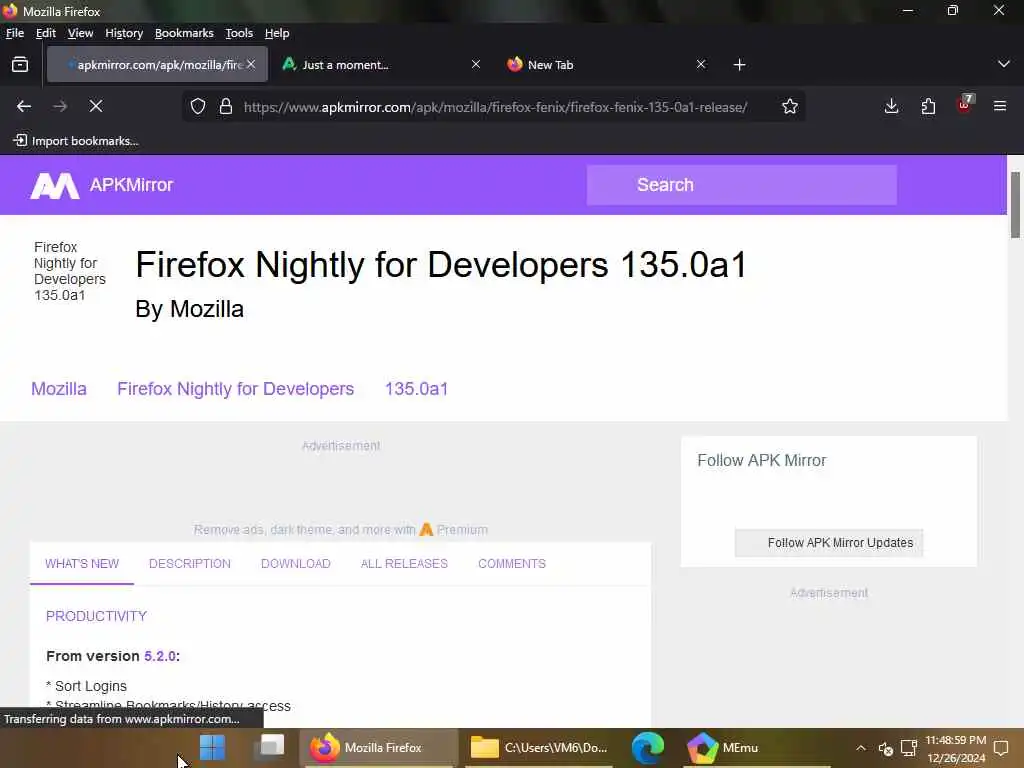List all tabs dropdown chevron
Viewport: 1024px width, 768px height.
click(1004, 64)
